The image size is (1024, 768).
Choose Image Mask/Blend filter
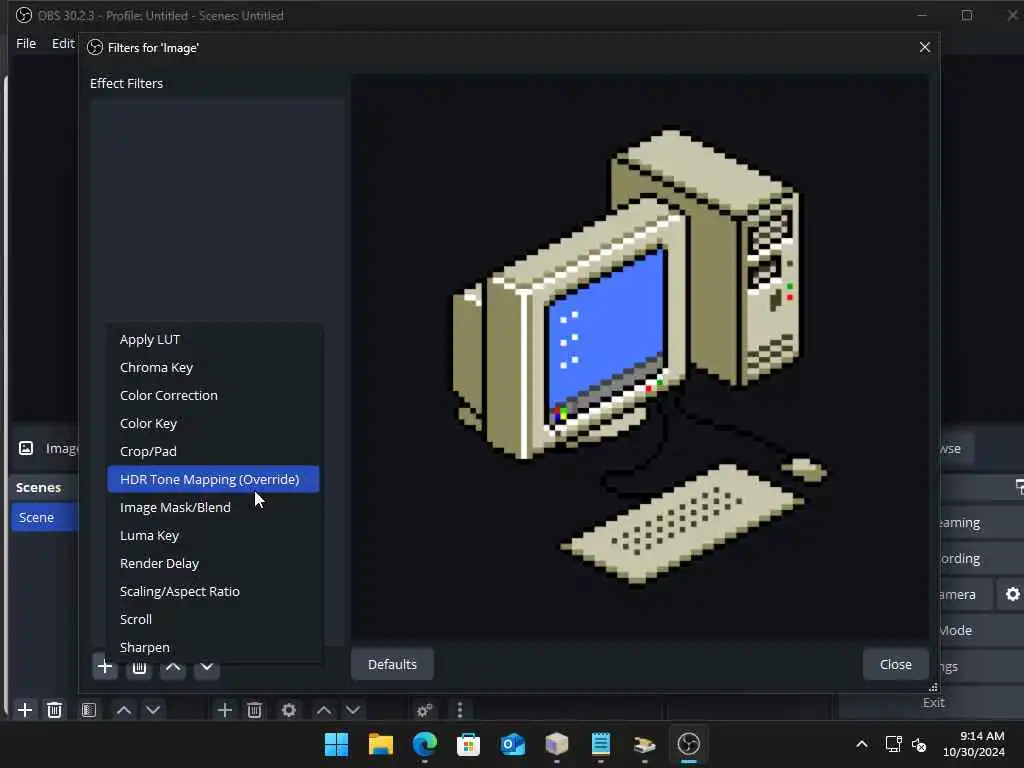tap(213, 507)
